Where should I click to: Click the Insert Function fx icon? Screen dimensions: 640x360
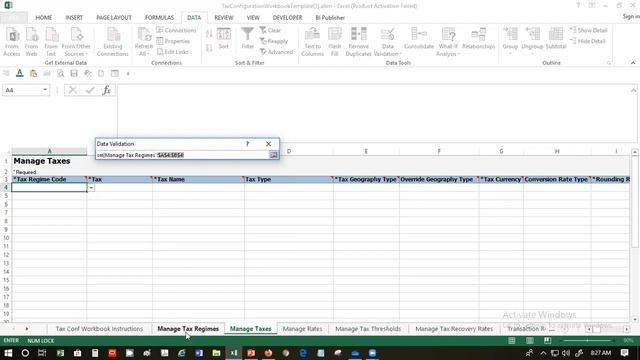pyautogui.click(x=107, y=90)
